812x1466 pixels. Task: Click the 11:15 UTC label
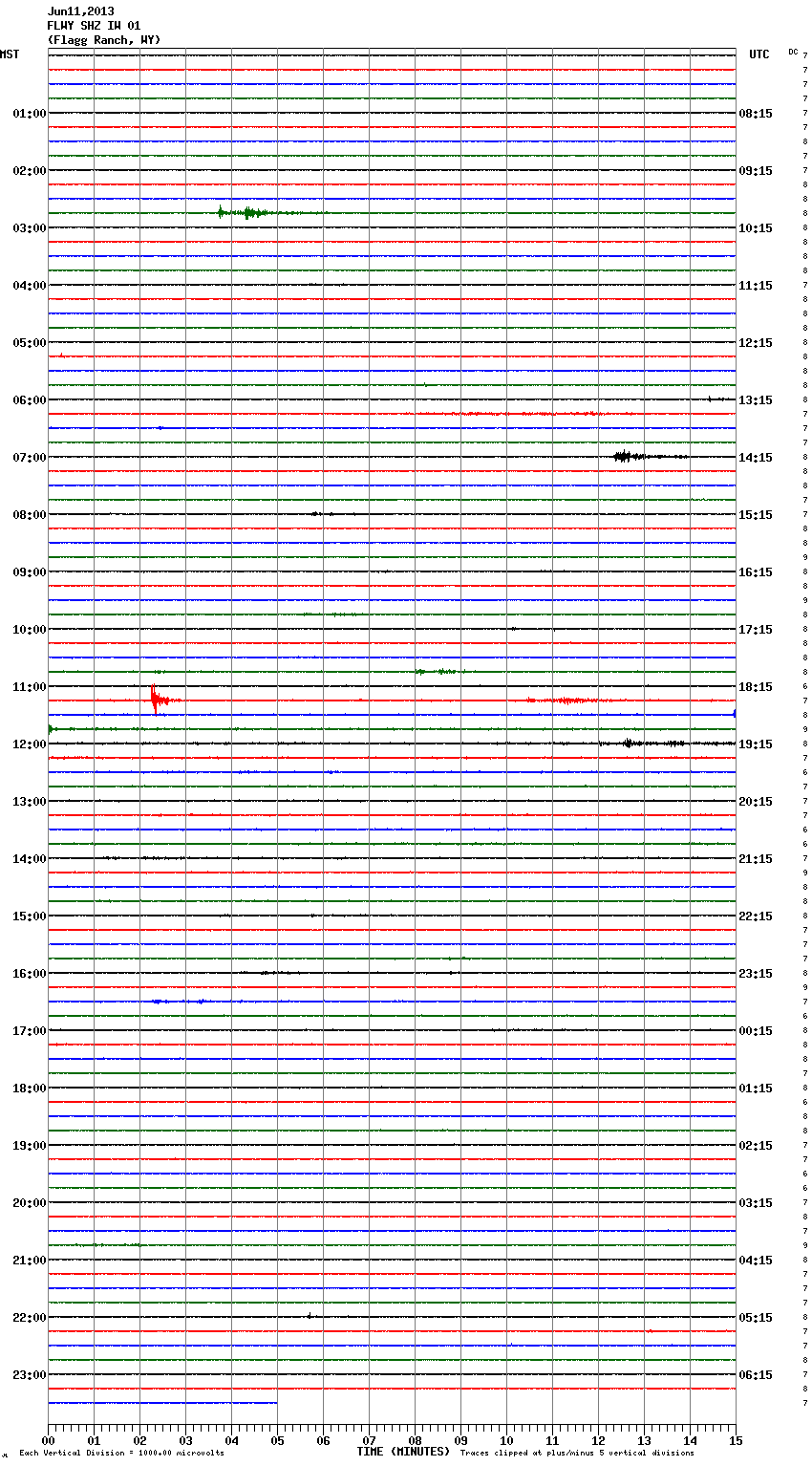(756, 286)
